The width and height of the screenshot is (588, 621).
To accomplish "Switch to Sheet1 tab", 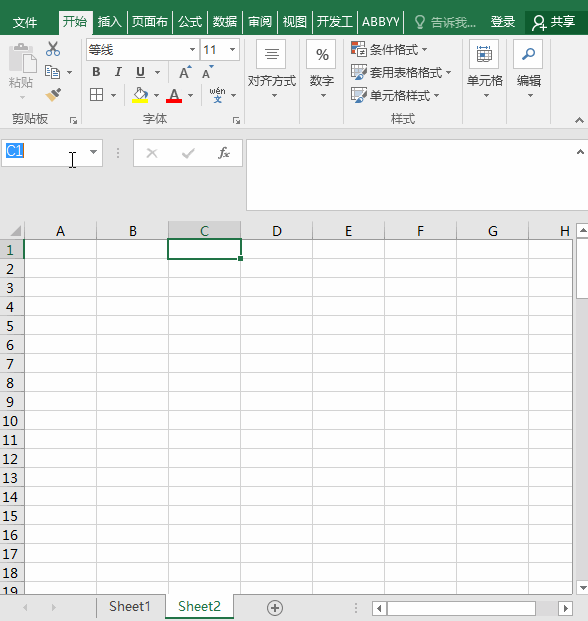I will 130,606.
